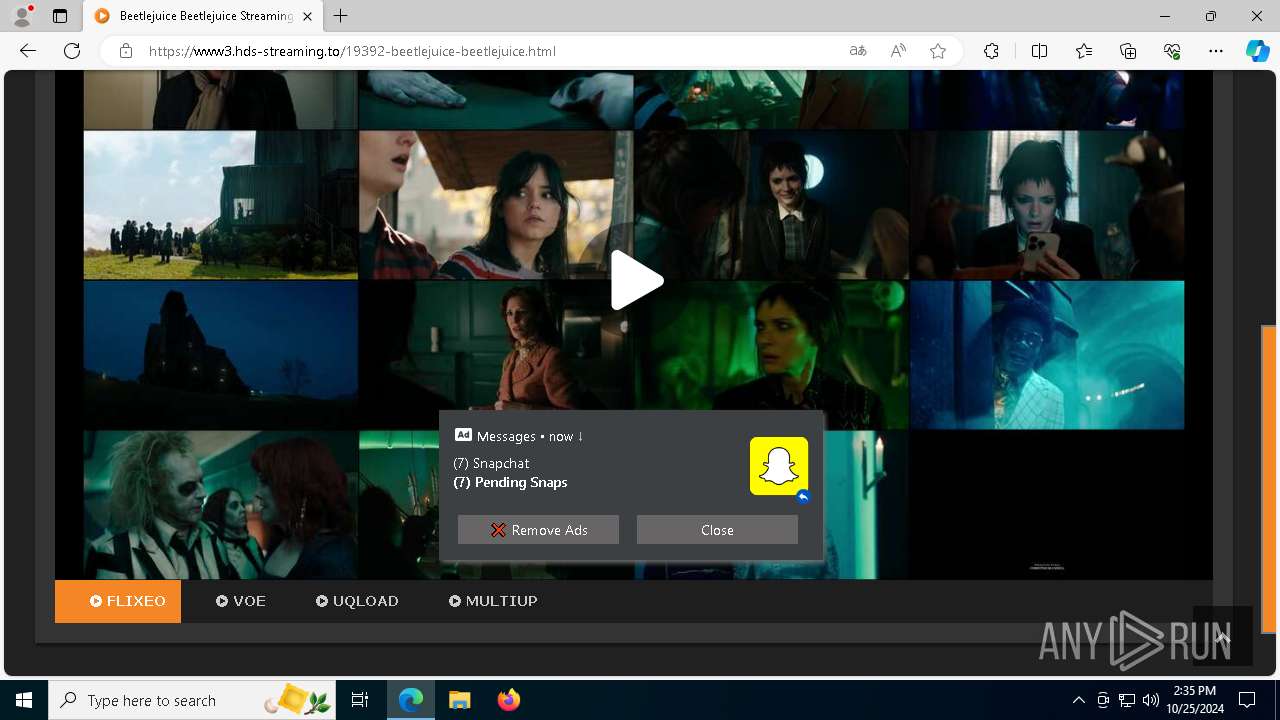Image resolution: width=1280 pixels, height=720 pixels.
Task: Open the Snapchat ghost logo ad
Action: [x=779, y=466]
